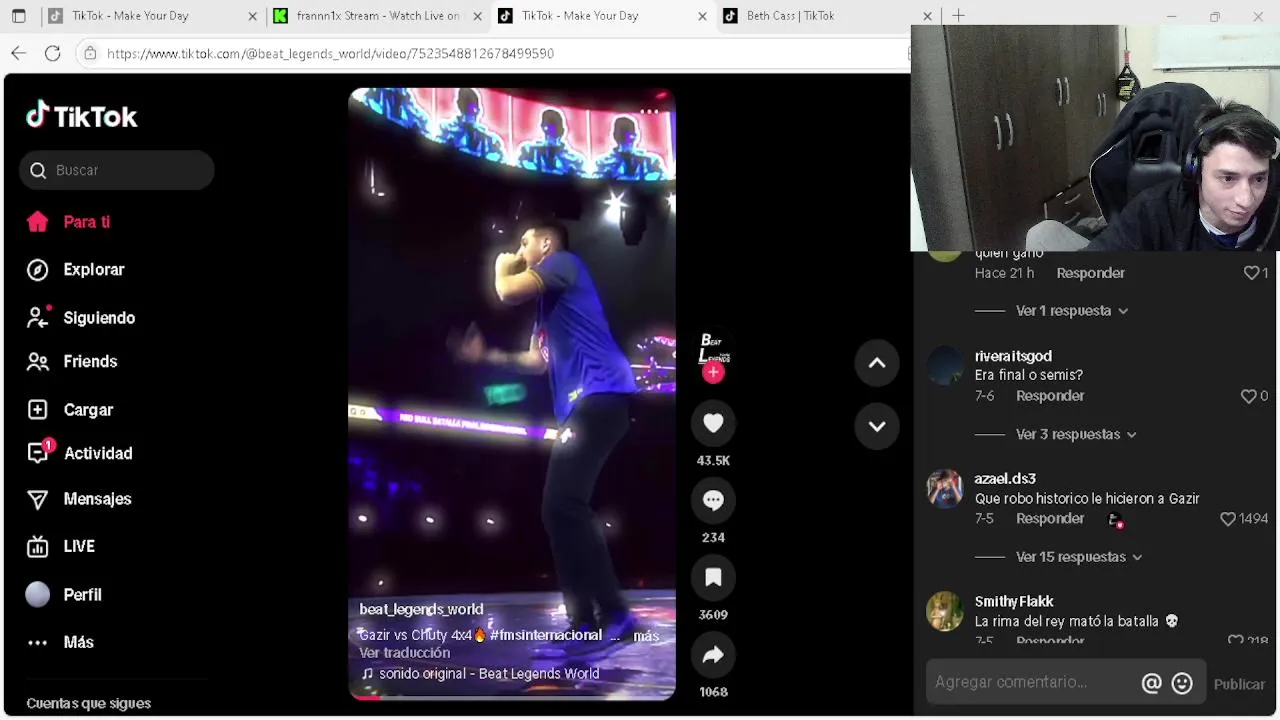The height and width of the screenshot is (720, 1280).
Task: Click the browser address bar URL
Action: click(x=330, y=54)
